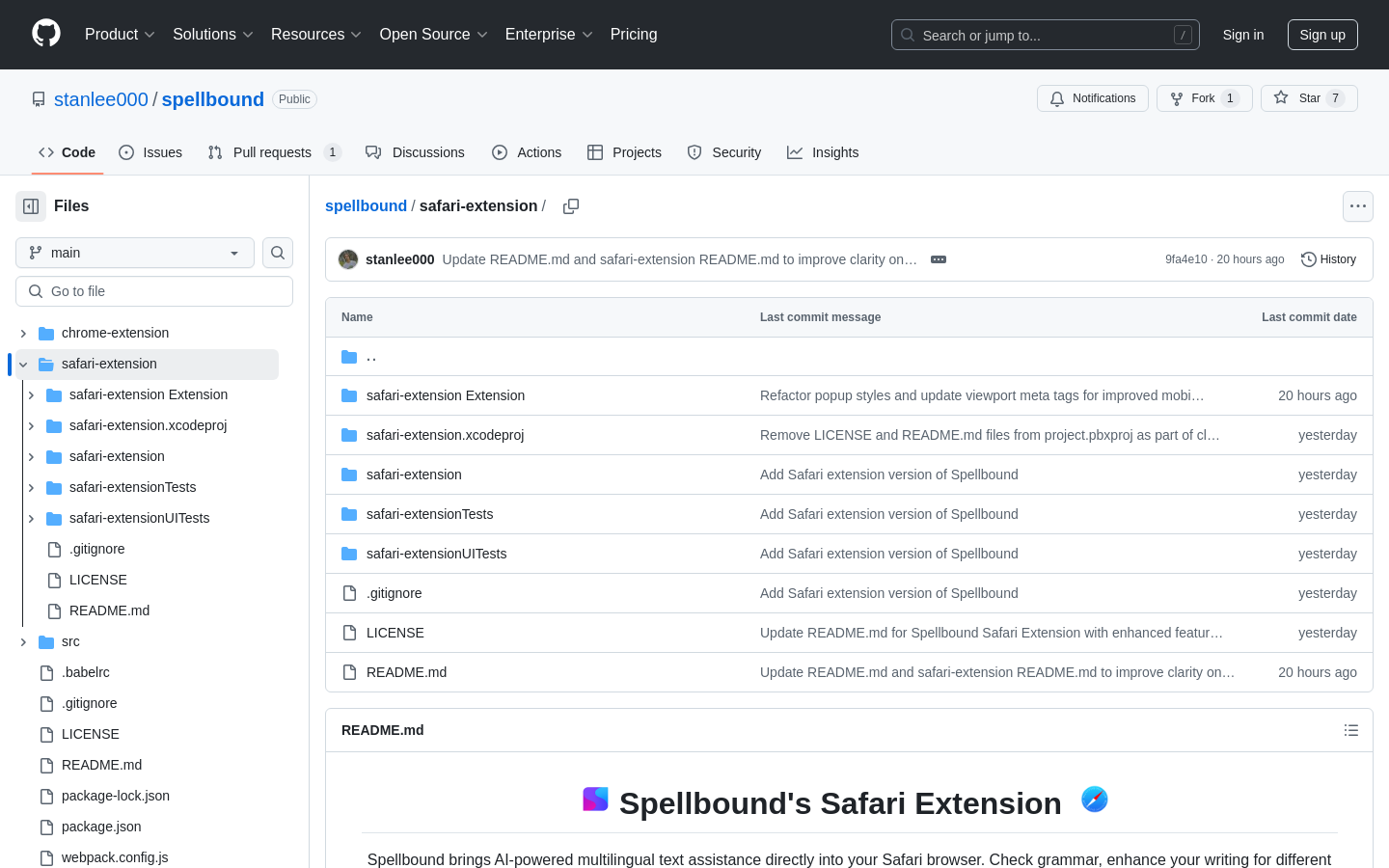Viewport: 1389px width, 868px height.
Task: View commit History
Action: pos(1328,259)
